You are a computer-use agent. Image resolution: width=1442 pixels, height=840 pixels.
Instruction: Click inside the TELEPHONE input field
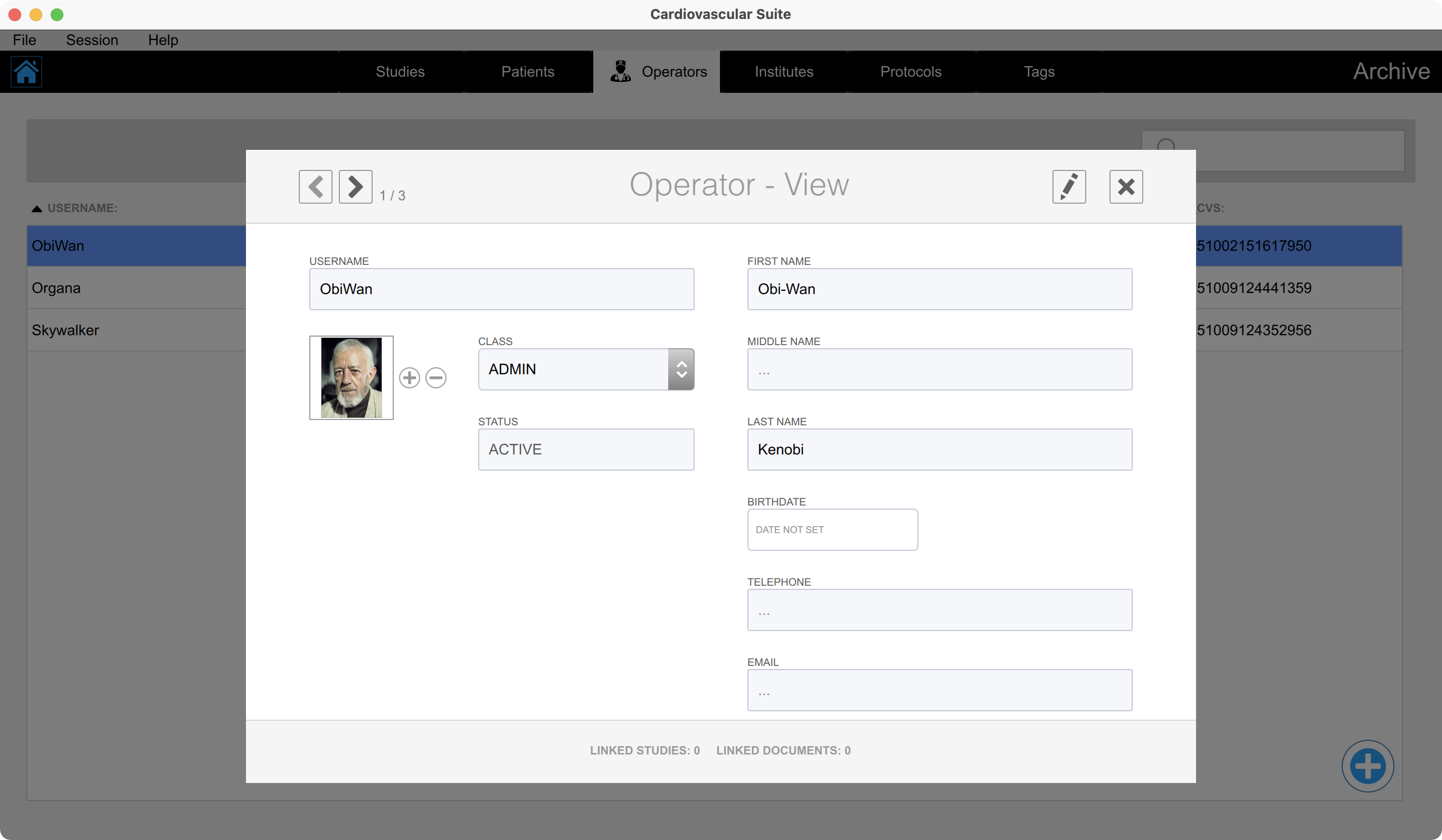coord(939,610)
